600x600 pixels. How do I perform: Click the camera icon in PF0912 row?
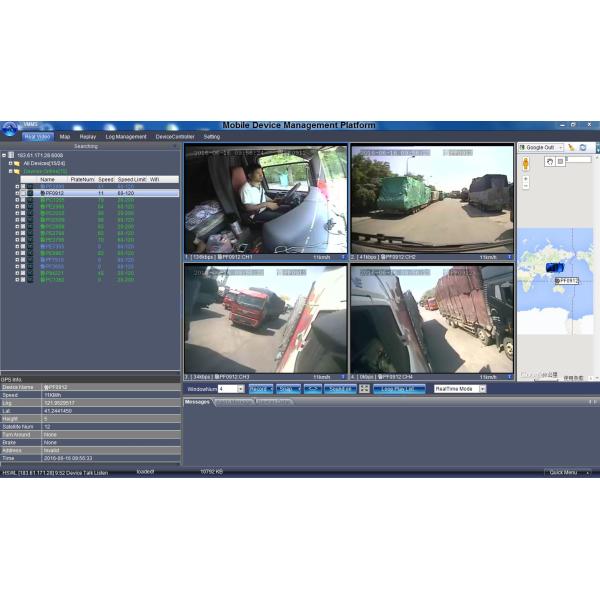(x=30, y=193)
